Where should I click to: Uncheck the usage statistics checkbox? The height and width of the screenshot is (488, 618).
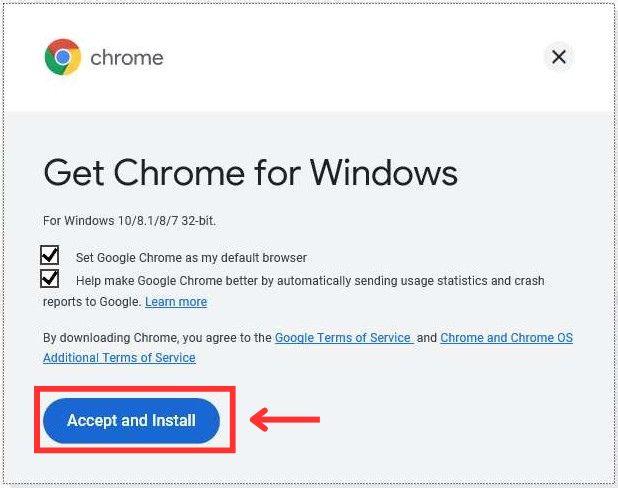[51, 279]
